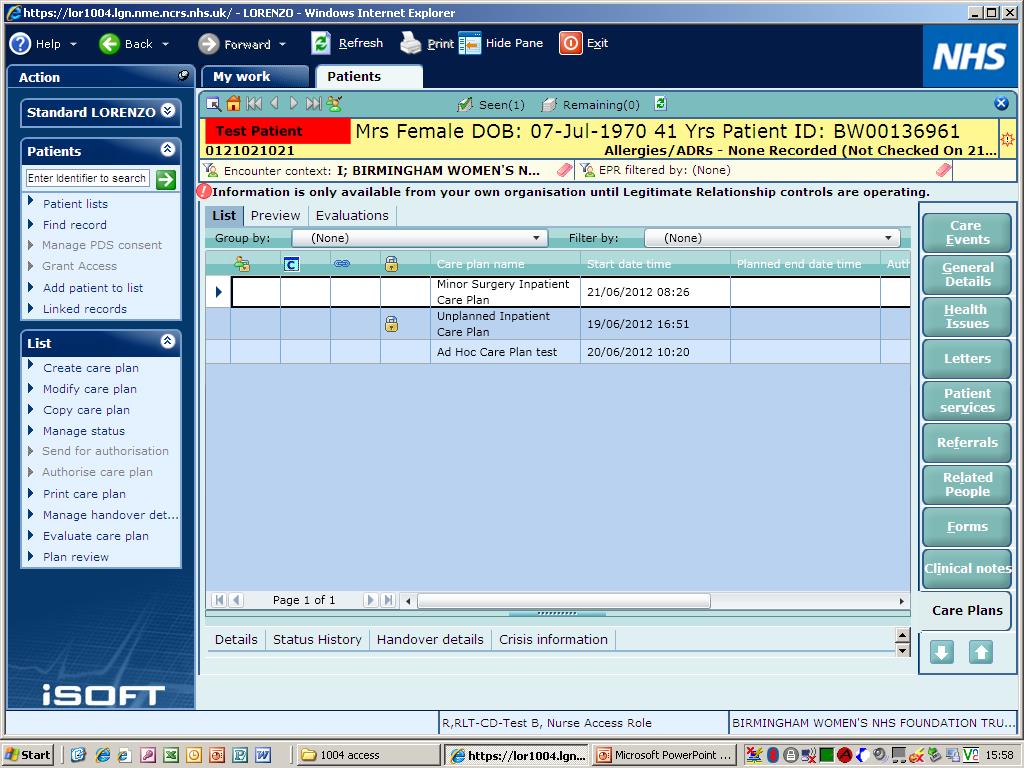
Task: Select the Patients tab
Action: (368, 76)
